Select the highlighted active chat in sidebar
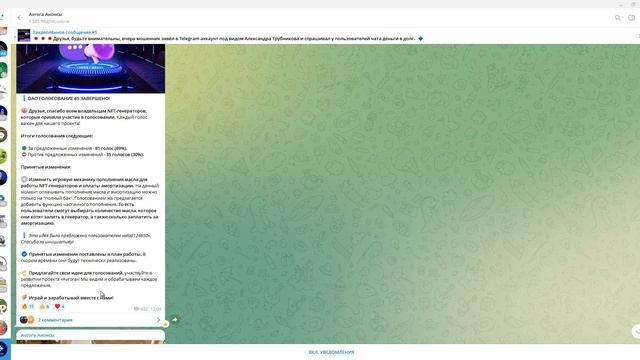Image resolution: width=640 pixels, height=360 pixels. (x=5, y=349)
